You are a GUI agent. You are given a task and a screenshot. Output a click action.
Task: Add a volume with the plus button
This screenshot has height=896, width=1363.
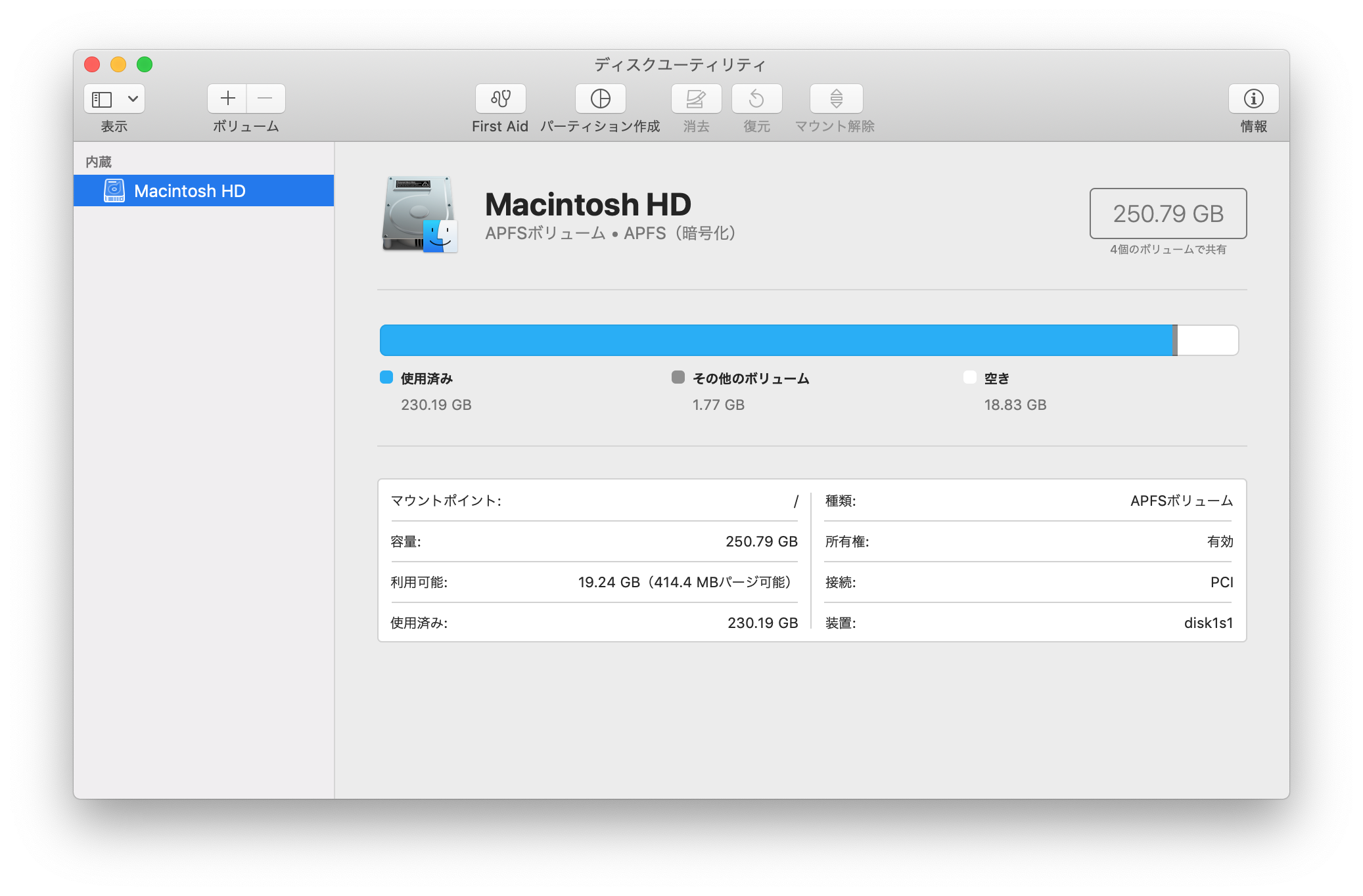(227, 99)
